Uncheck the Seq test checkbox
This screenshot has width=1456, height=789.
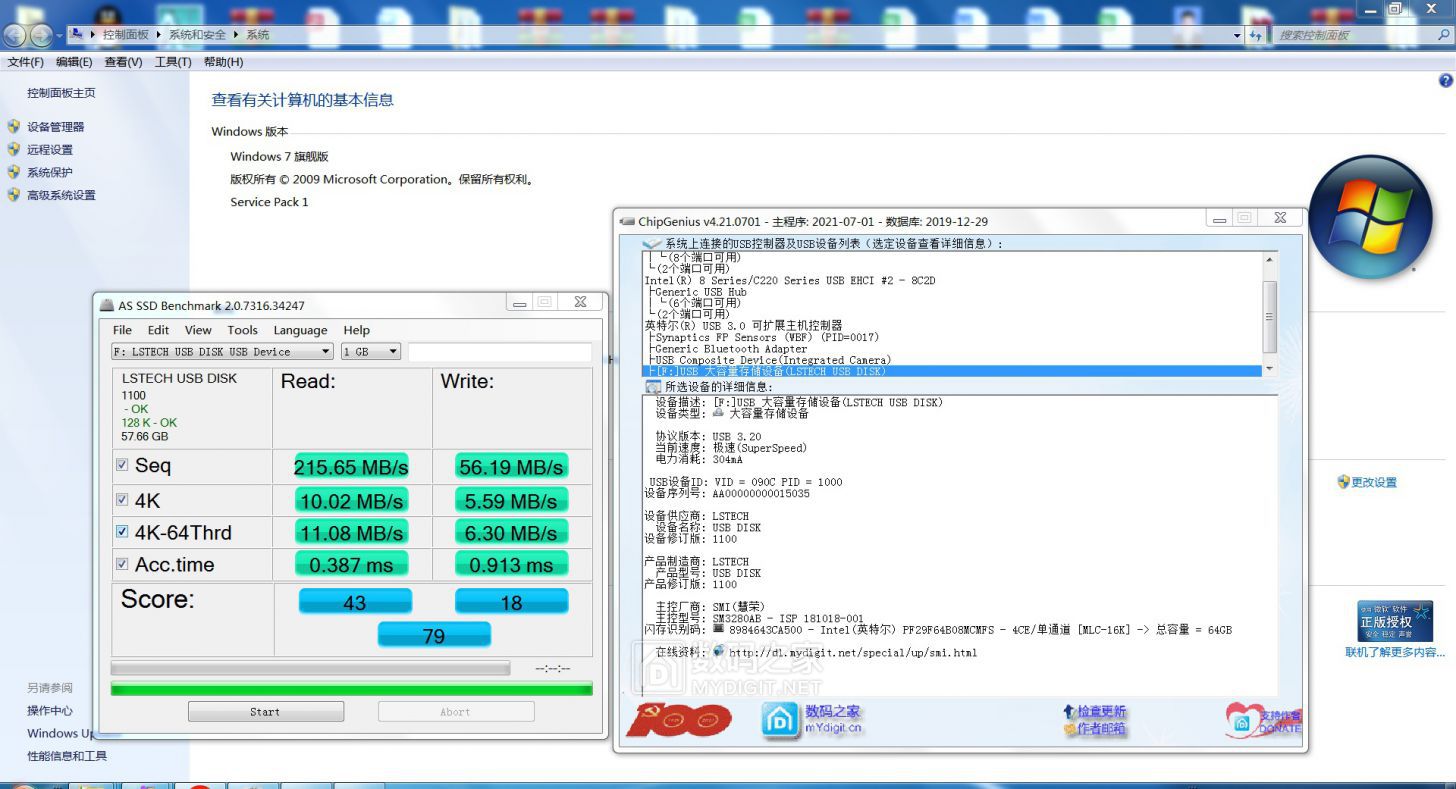[x=122, y=465]
